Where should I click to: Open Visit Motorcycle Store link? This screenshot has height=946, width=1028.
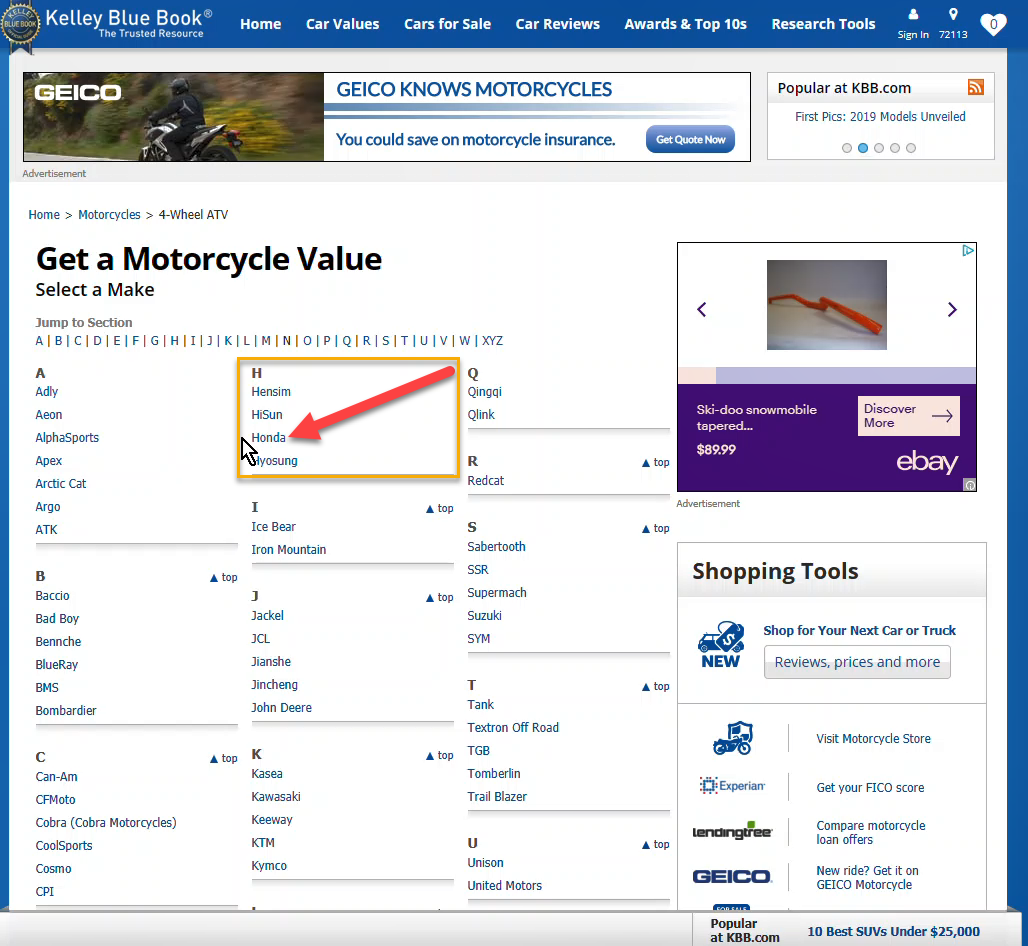click(x=873, y=738)
